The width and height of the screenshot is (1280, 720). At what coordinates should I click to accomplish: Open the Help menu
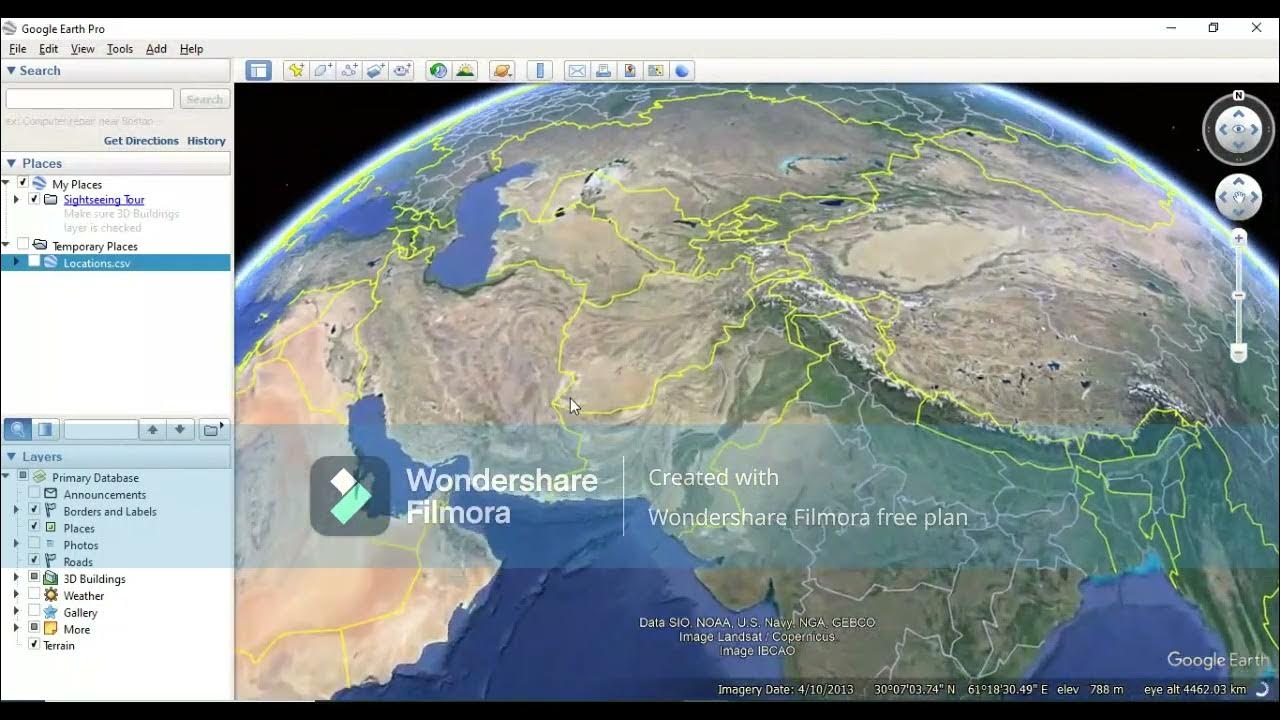(x=191, y=49)
